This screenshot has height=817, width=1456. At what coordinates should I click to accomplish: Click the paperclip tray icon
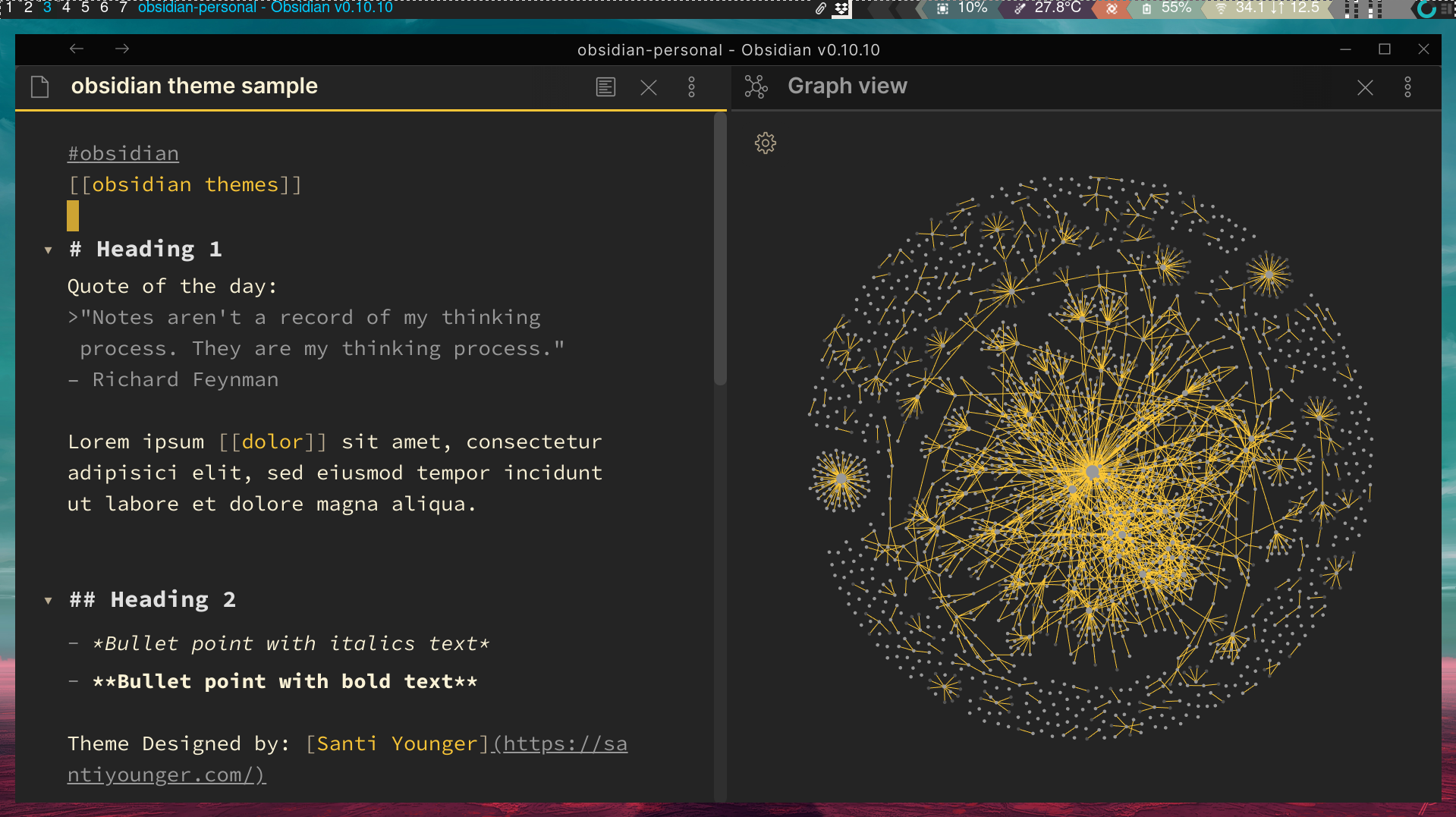pos(820,8)
